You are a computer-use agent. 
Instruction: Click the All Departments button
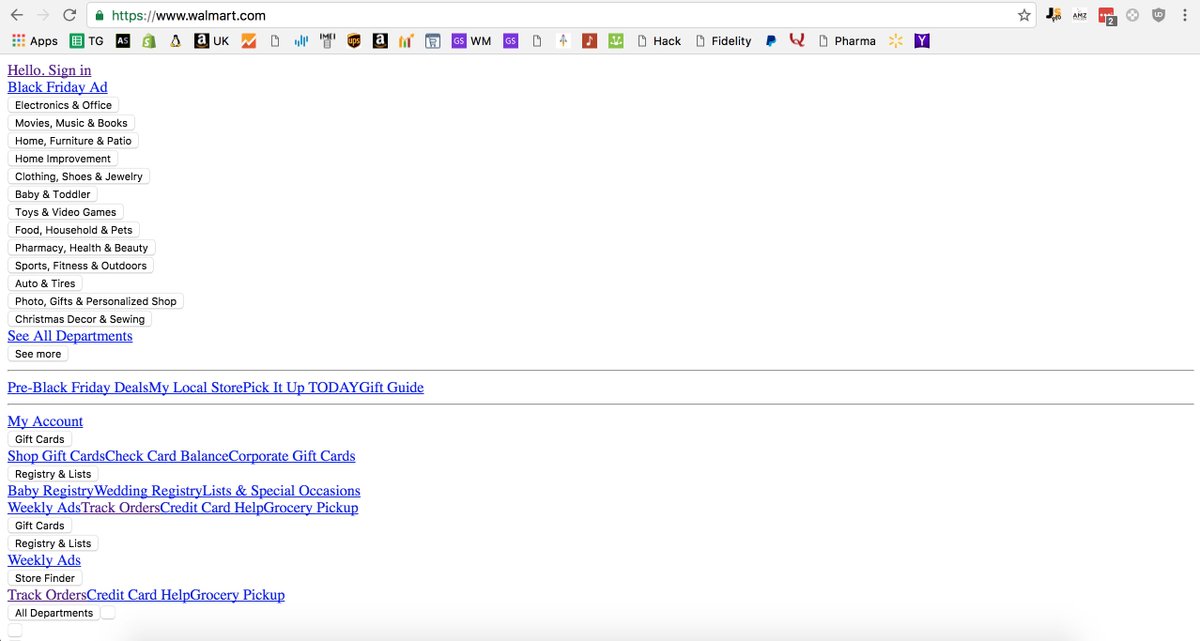pos(54,613)
